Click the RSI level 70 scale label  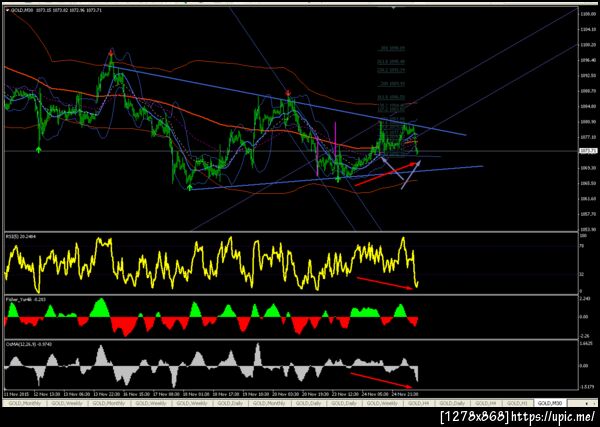[x=582, y=246]
